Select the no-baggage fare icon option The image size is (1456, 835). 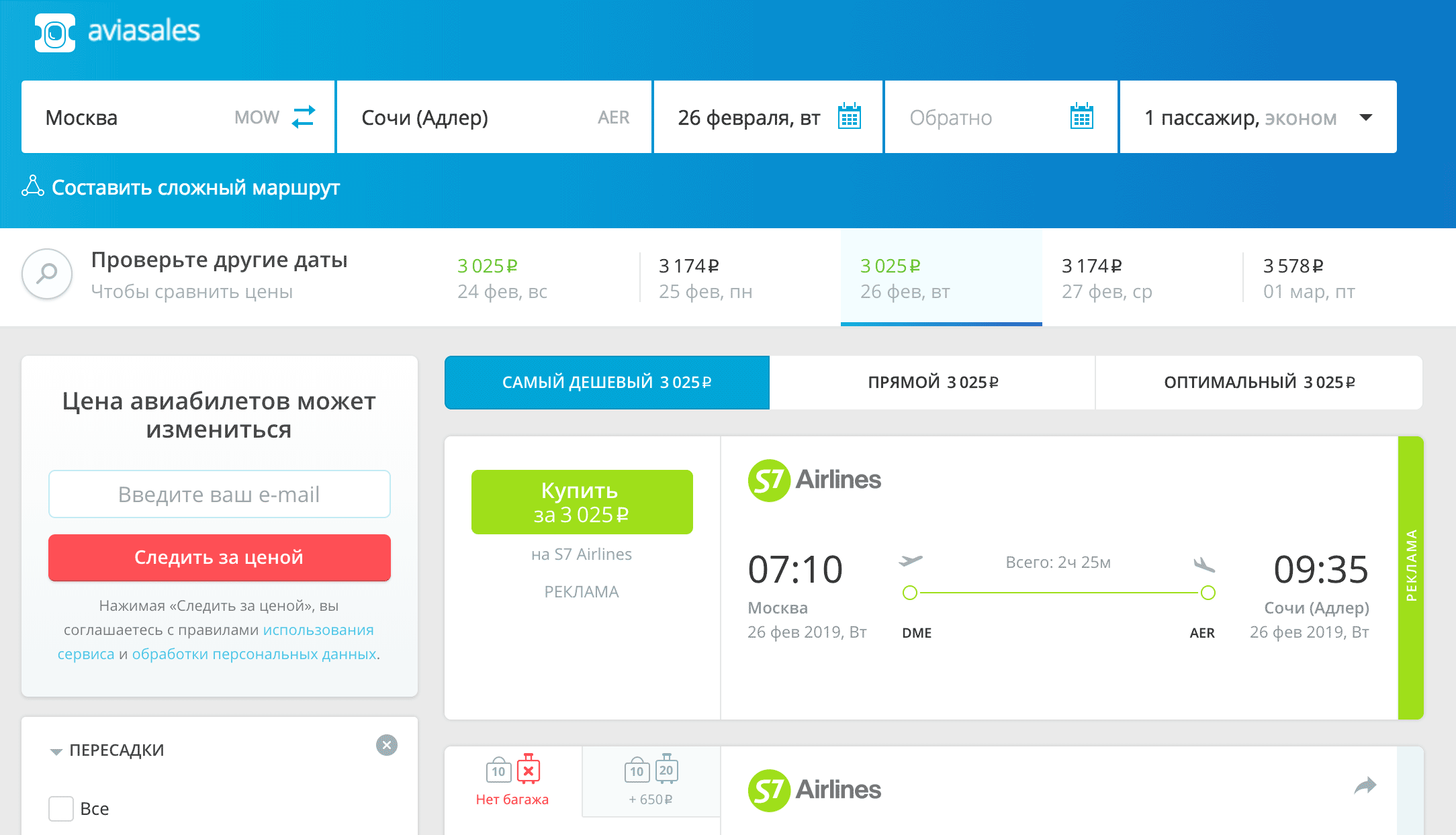513,781
